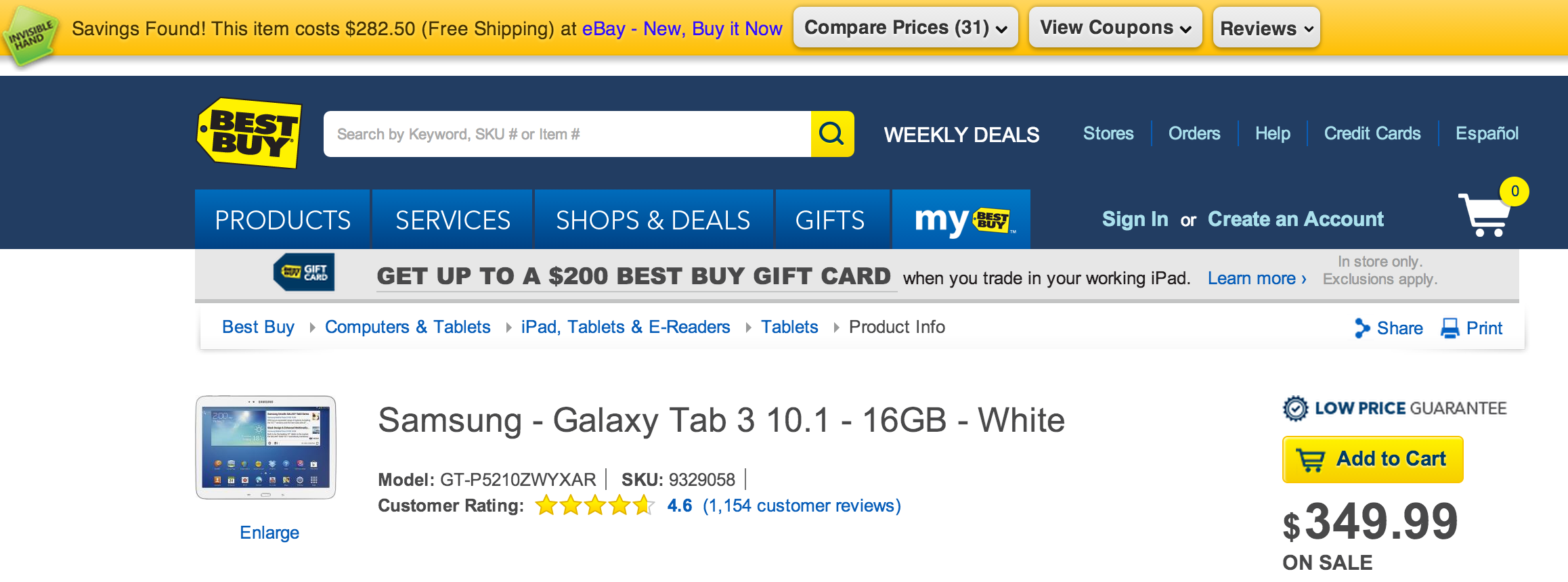
Task: Open the View Coupons dropdown
Action: click(1115, 28)
